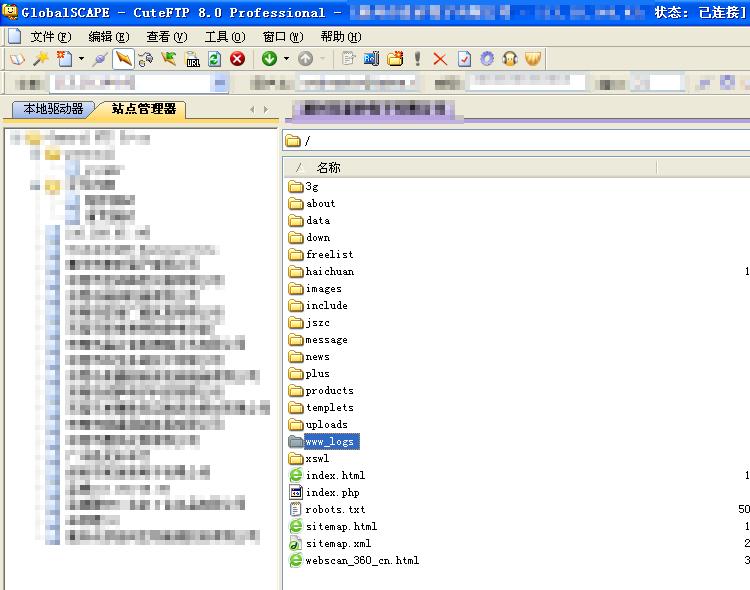Select the 站点管理器 tab

pyautogui.click(x=143, y=109)
